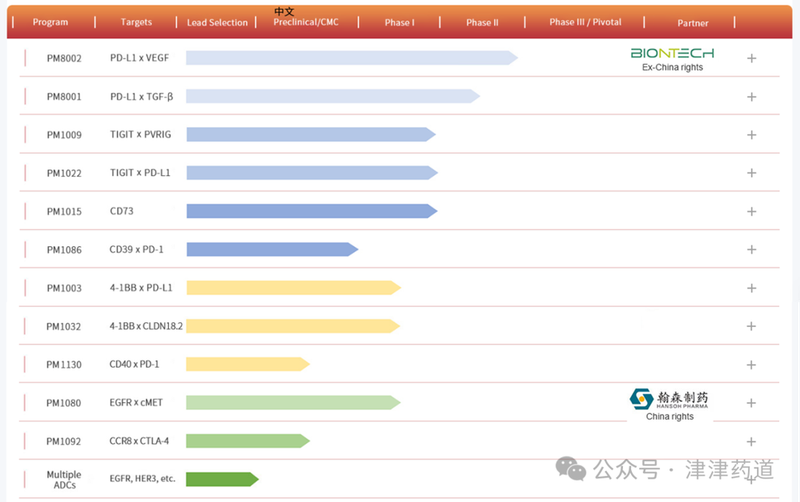
Task: Expand the PM8001 row details
Action: 751,96
